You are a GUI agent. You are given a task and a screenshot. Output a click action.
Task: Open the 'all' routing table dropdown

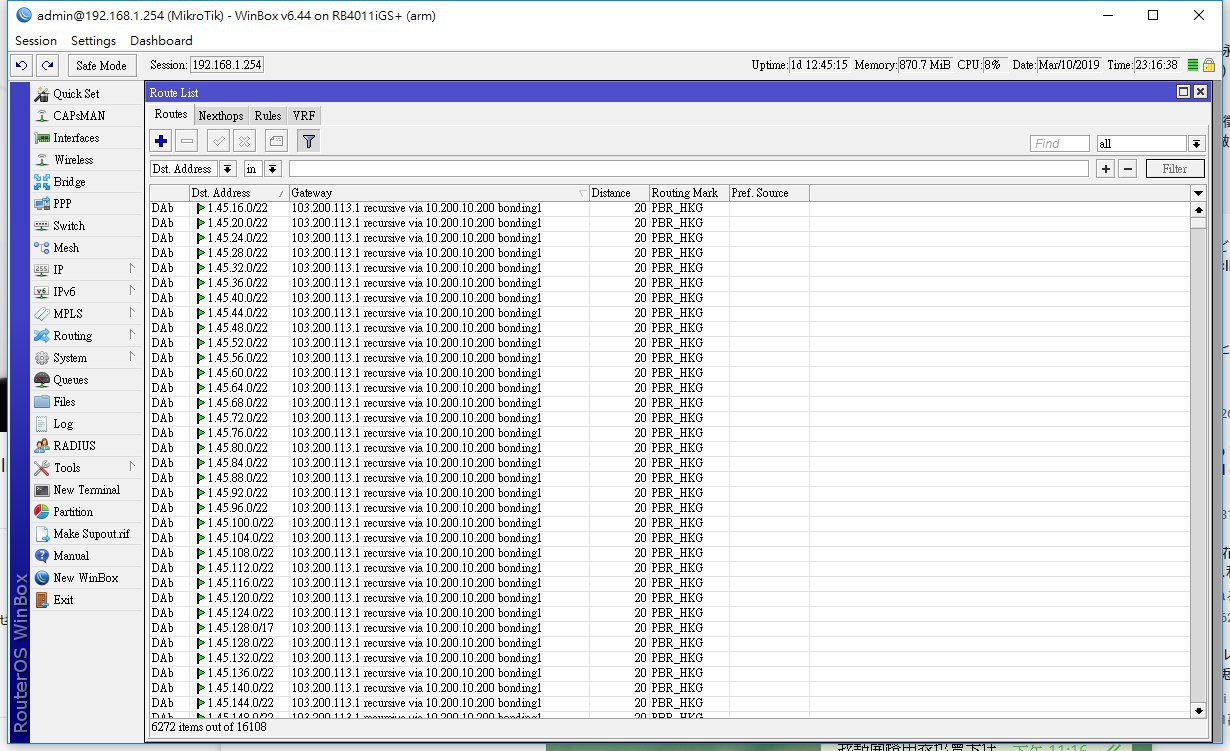click(1196, 144)
